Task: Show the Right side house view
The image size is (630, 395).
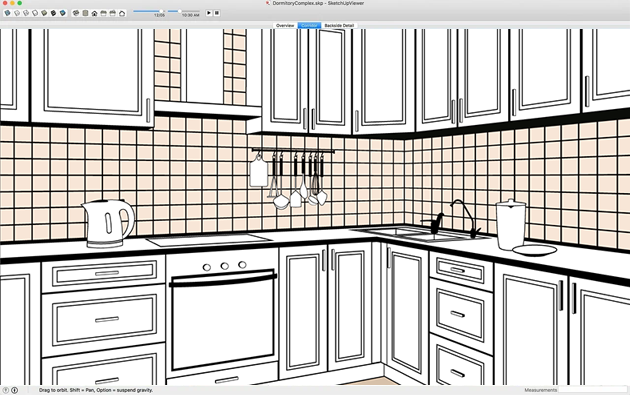Action: pyautogui.click(x=104, y=13)
